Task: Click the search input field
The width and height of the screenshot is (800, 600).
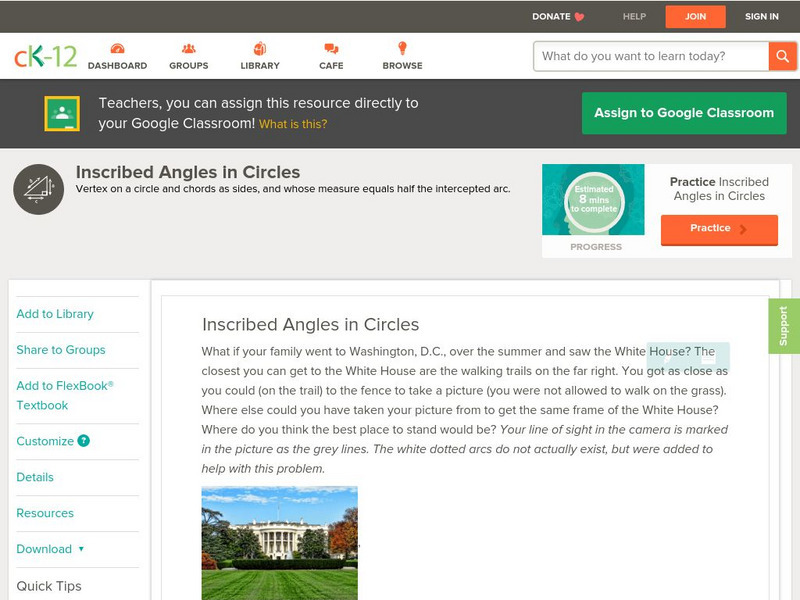Action: click(x=652, y=56)
